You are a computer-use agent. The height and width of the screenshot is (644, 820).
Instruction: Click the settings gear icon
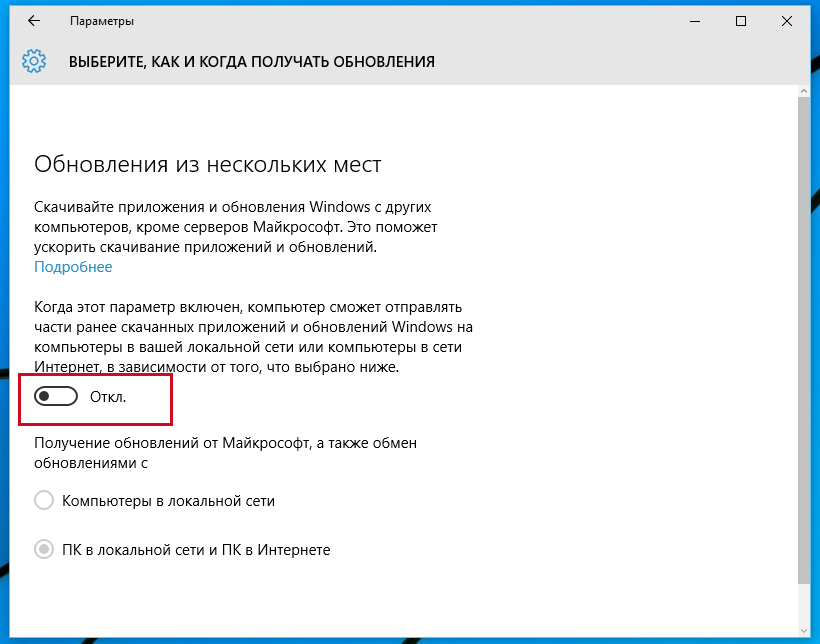coord(34,61)
